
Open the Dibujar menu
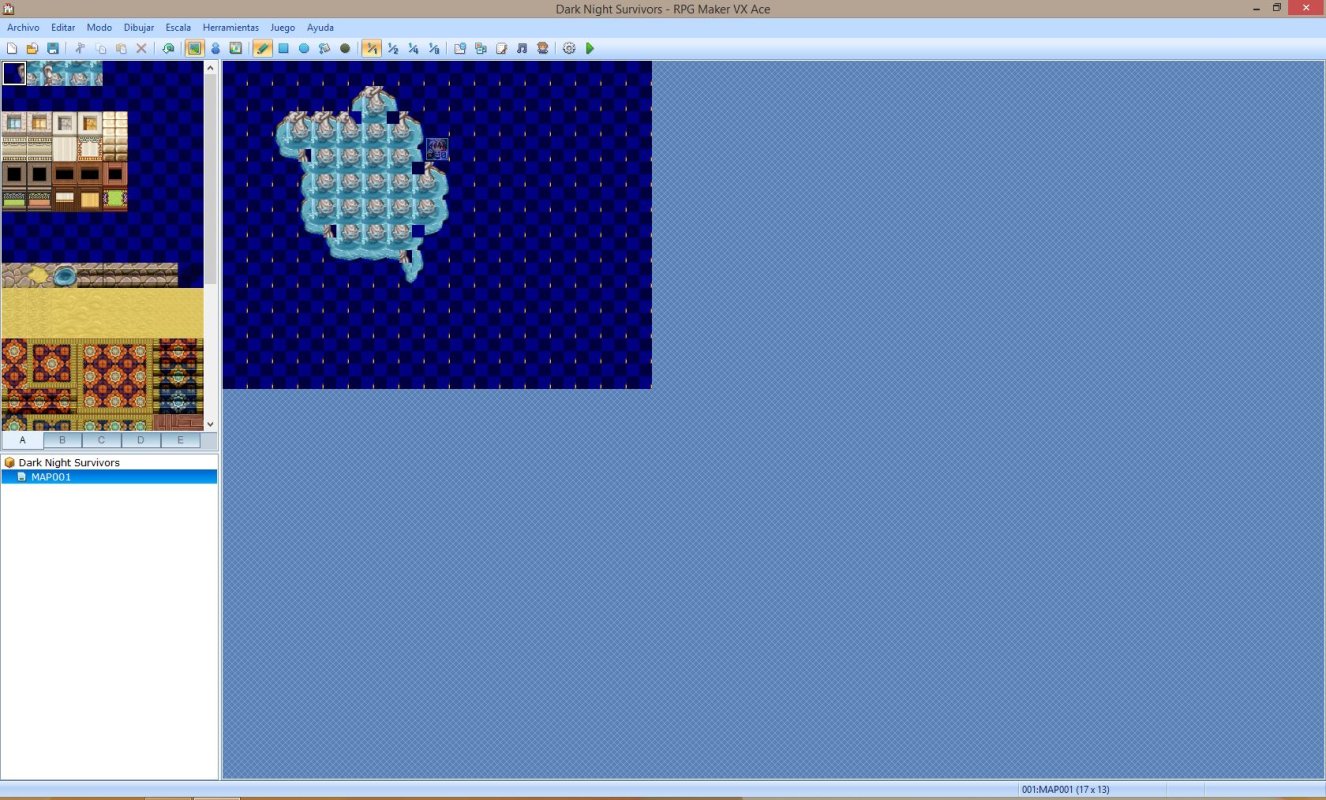[x=139, y=28]
